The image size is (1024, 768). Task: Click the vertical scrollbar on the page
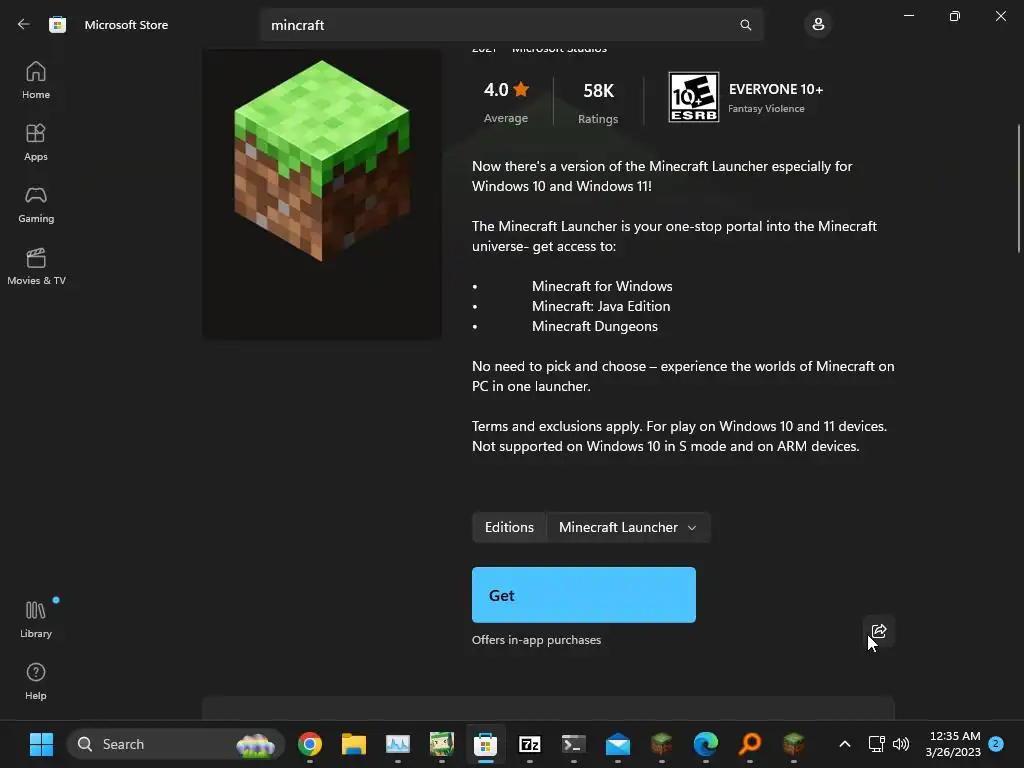click(x=1019, y=188)
